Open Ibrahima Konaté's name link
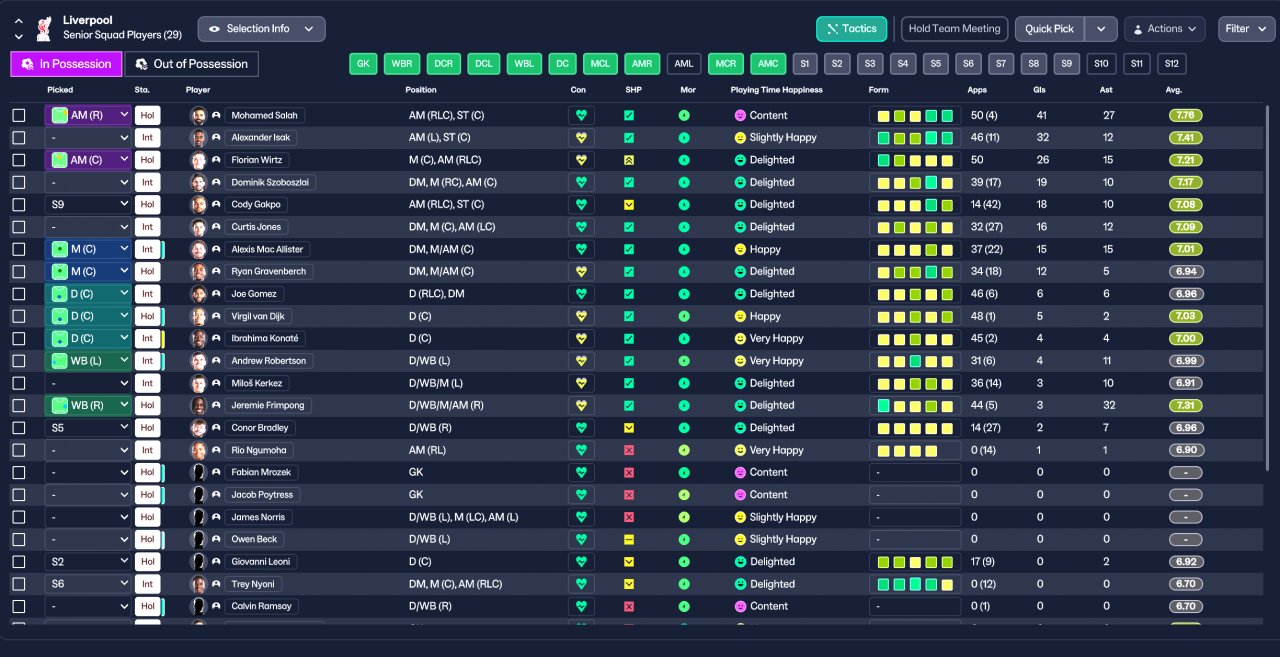Viewport: 1280px width, 657px height. click(x=265, y=338)
